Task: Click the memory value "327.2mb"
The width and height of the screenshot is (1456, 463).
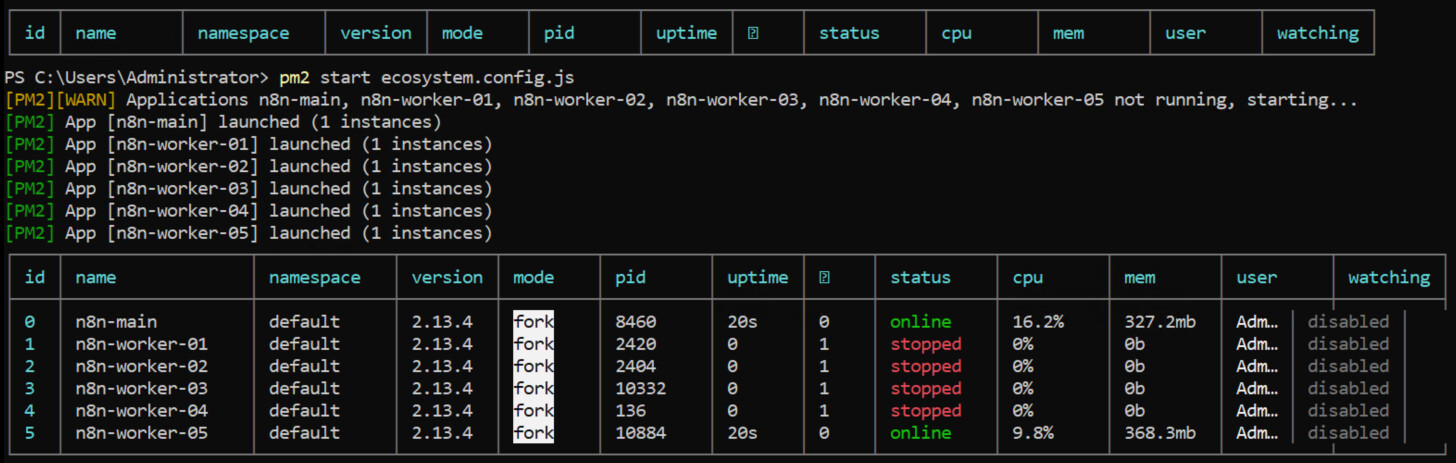Action: pyautogui.click(x=1160, y=322)
